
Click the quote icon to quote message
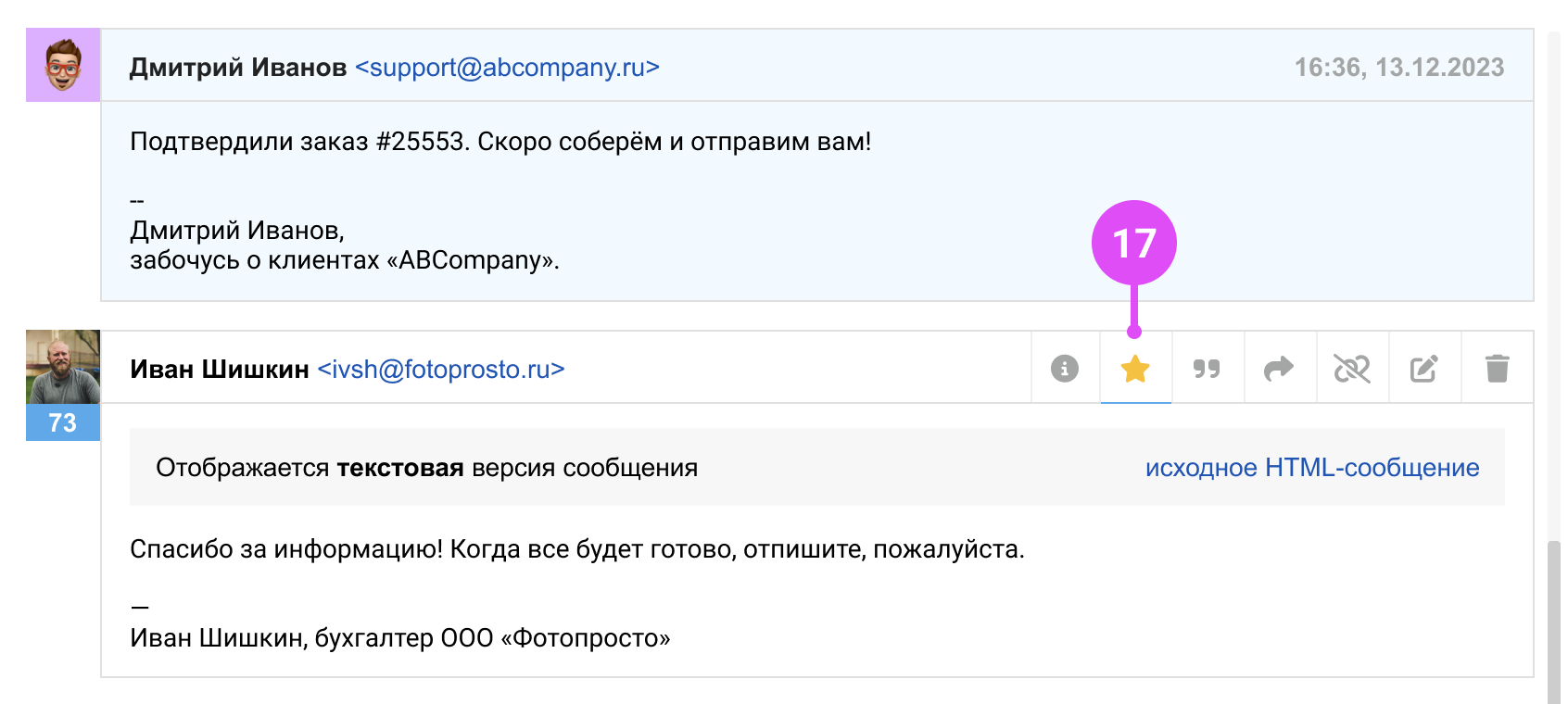(x=1207, y=369)
